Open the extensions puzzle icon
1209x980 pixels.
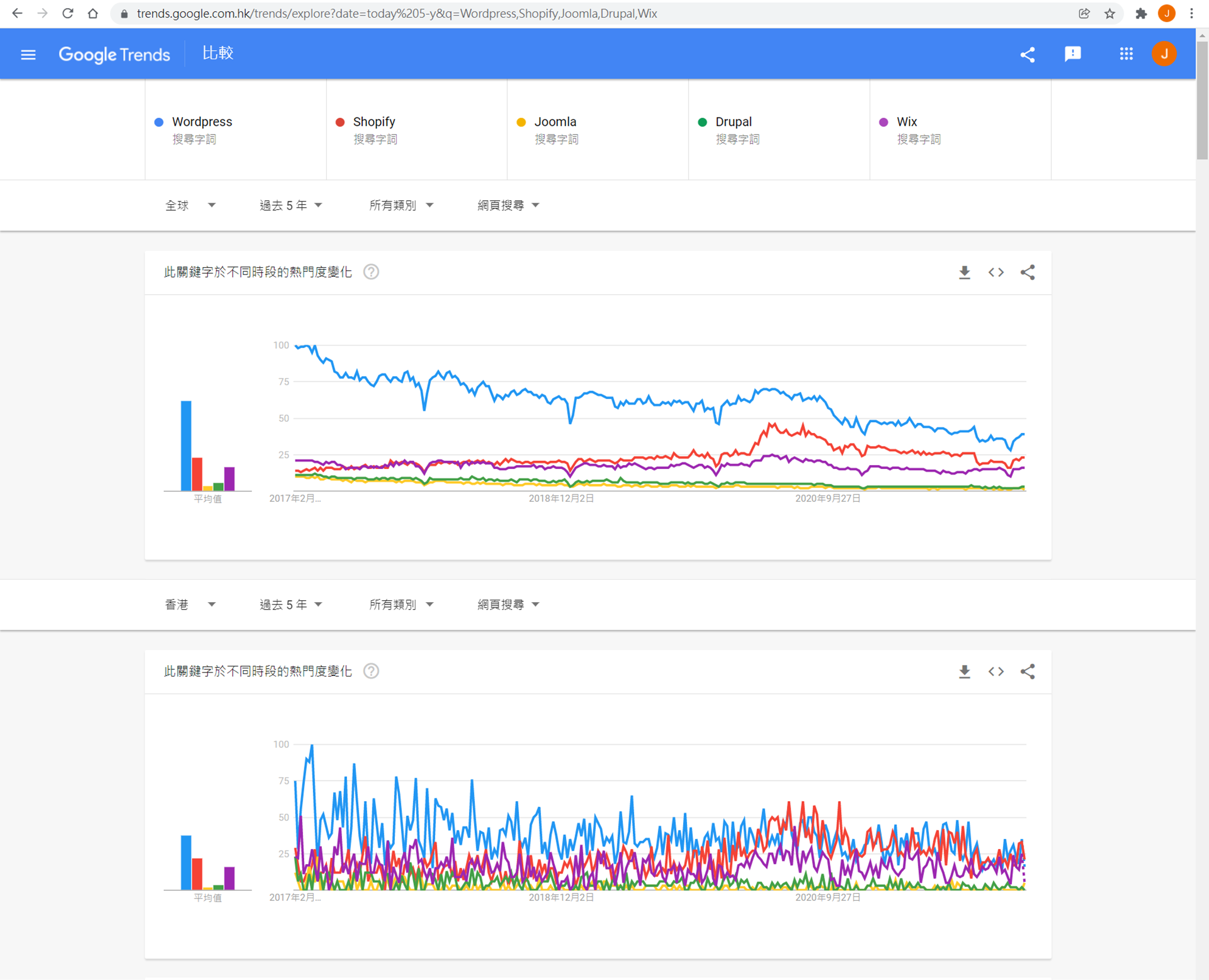(x=1140, y=14)
